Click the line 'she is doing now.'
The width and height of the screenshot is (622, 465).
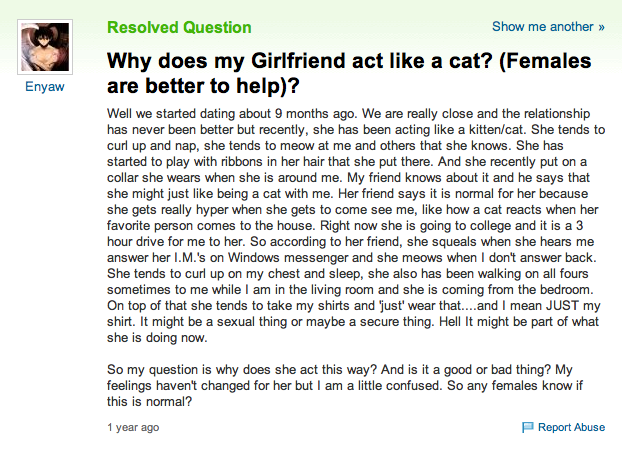click(157, 338)
